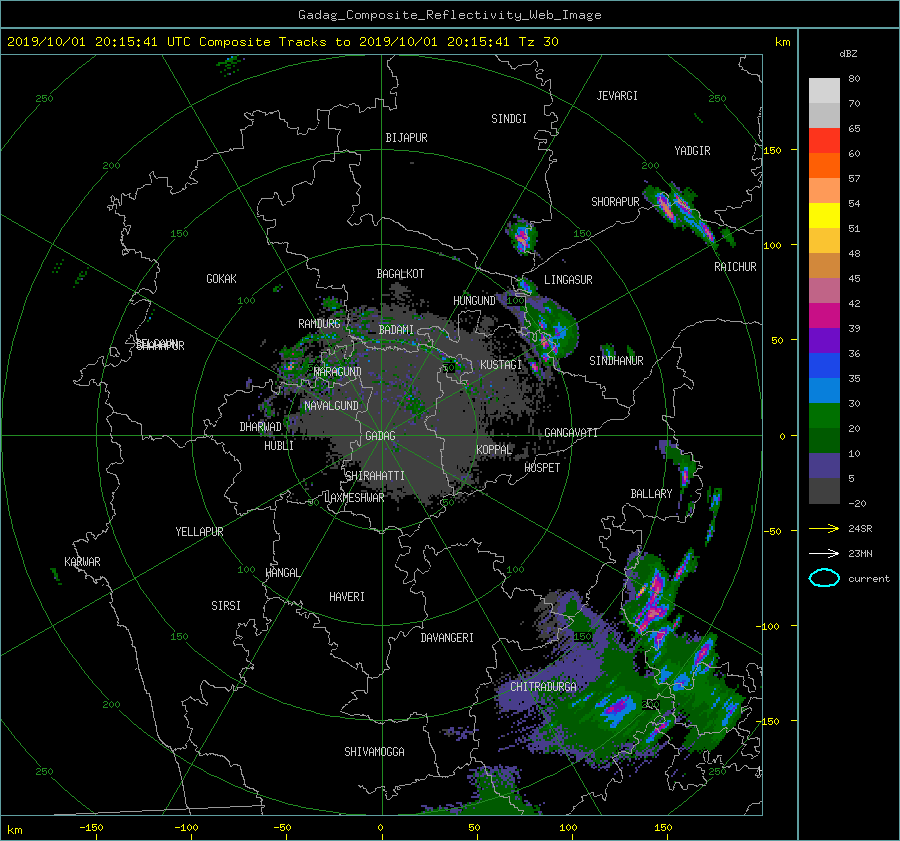Click the HUBLI city label
Screen dimensions: 900x841
pos(279,446)
